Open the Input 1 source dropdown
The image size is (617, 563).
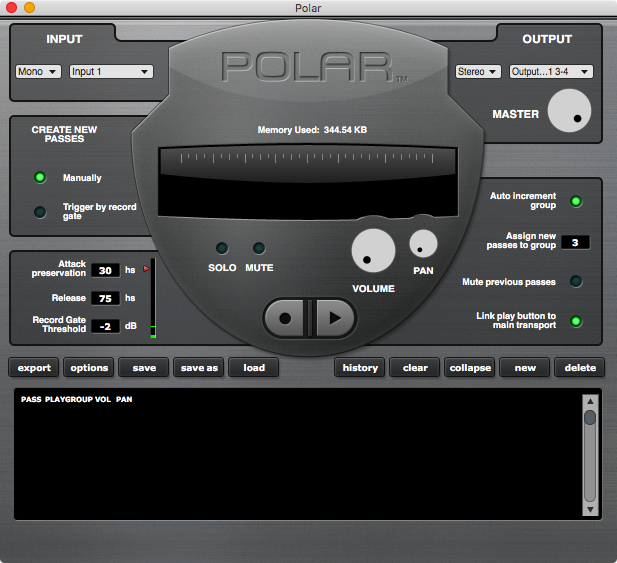(x=111, y=72)
